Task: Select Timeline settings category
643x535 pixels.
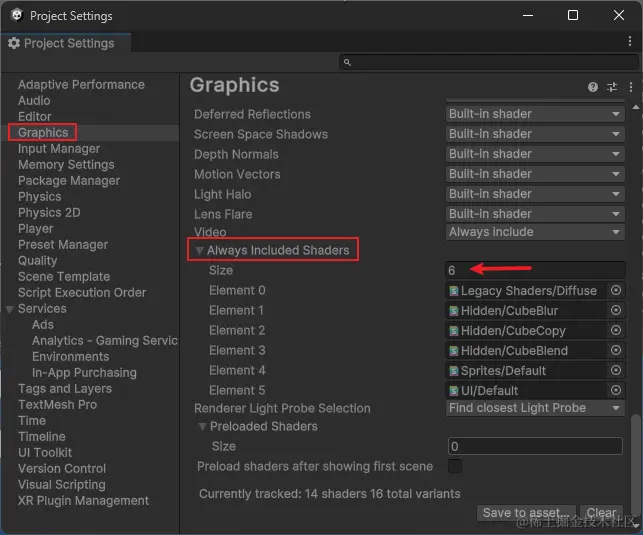Action: coord(42,437)
